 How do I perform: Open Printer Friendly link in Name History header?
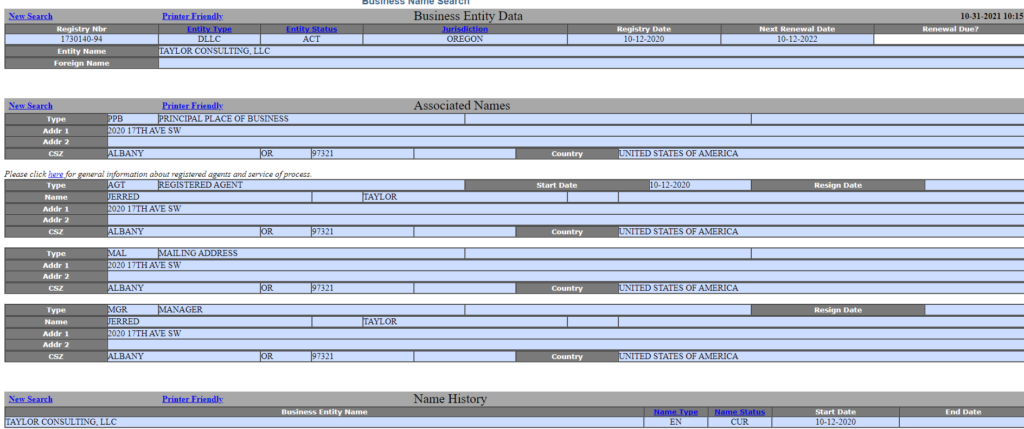point(193,399)
